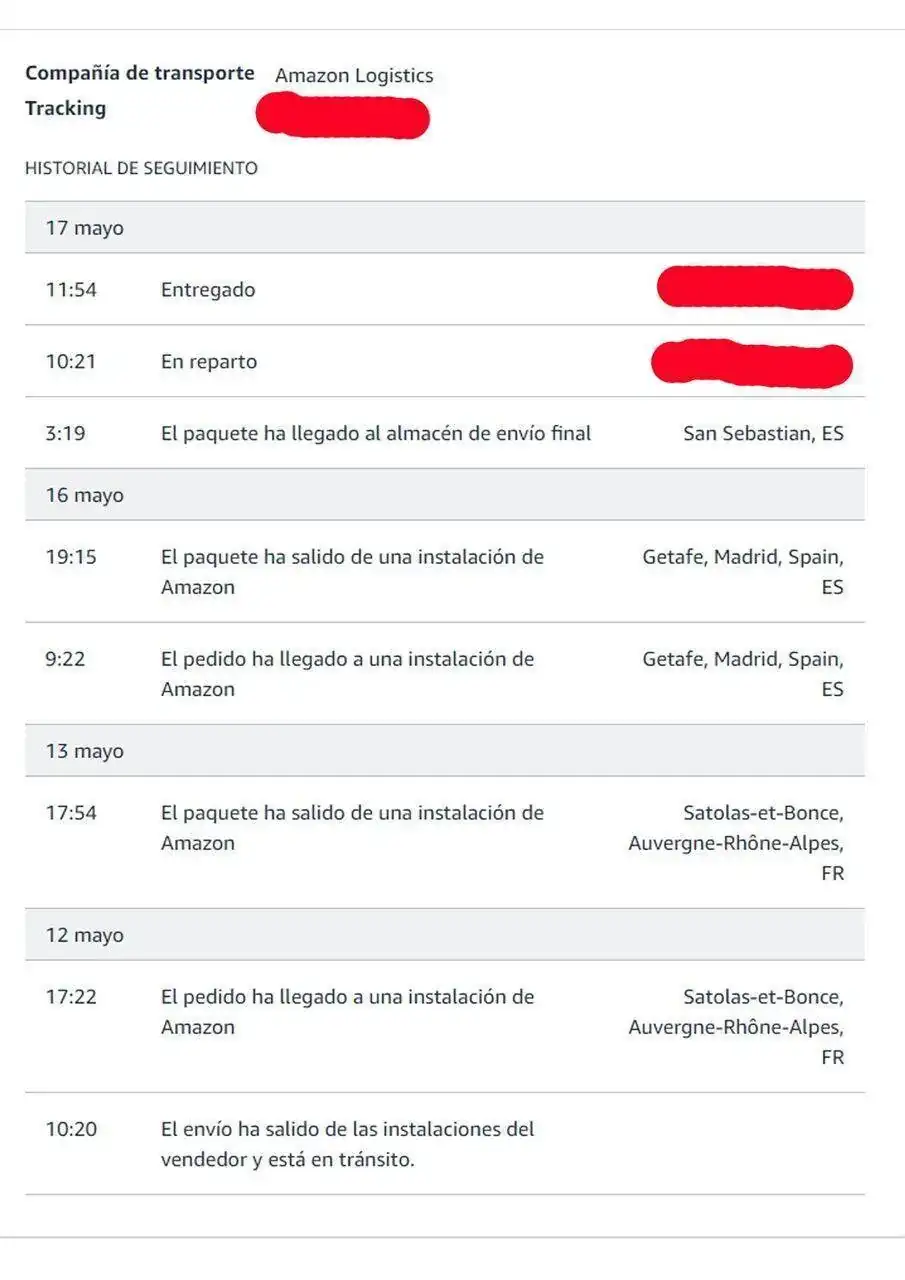Click the redacted location beside En reparto
Screen dimensions: 905x1280
click(751, 363)
